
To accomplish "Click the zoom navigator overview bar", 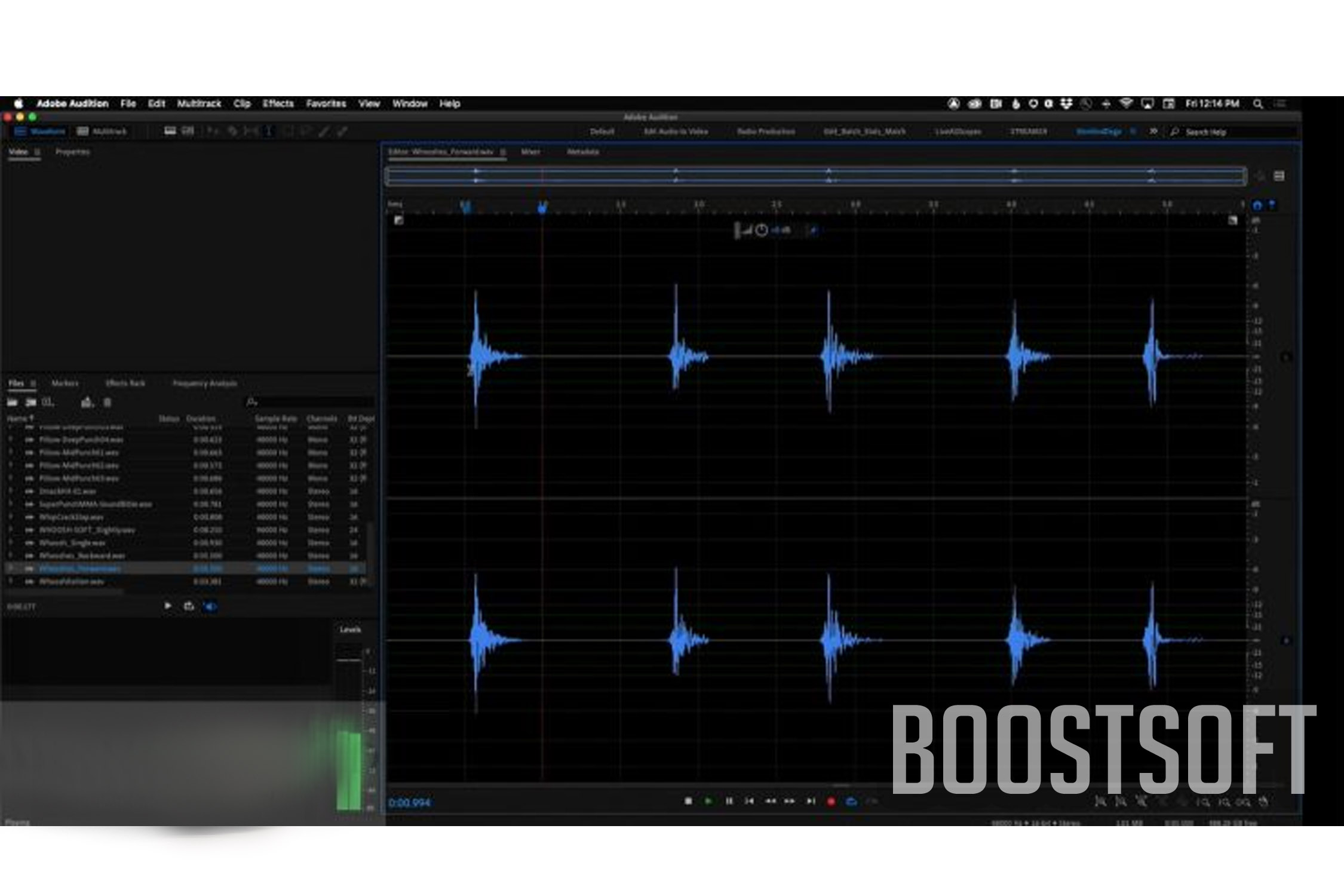I will 816,176.
